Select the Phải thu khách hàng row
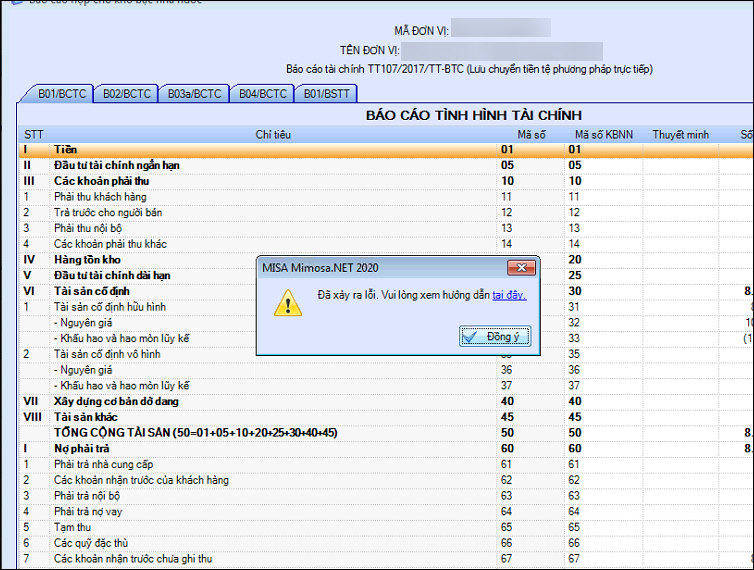 click(270, 197)
